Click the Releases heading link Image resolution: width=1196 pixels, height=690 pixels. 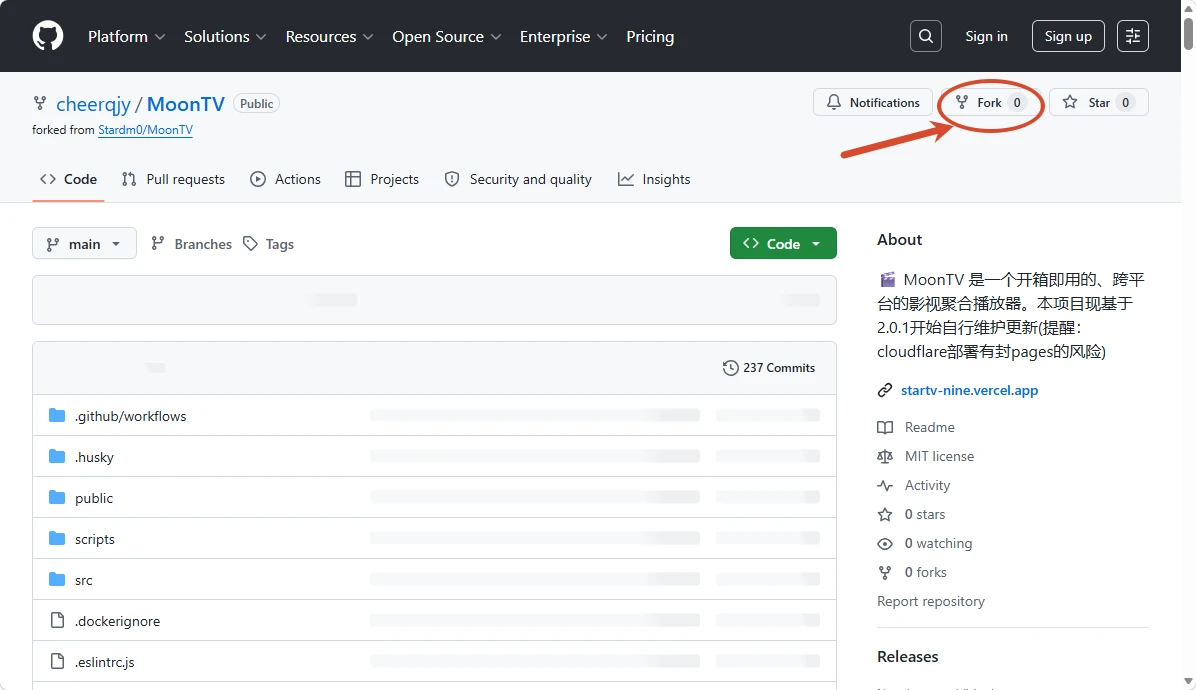pyautogui.click(x=908, y=656)
